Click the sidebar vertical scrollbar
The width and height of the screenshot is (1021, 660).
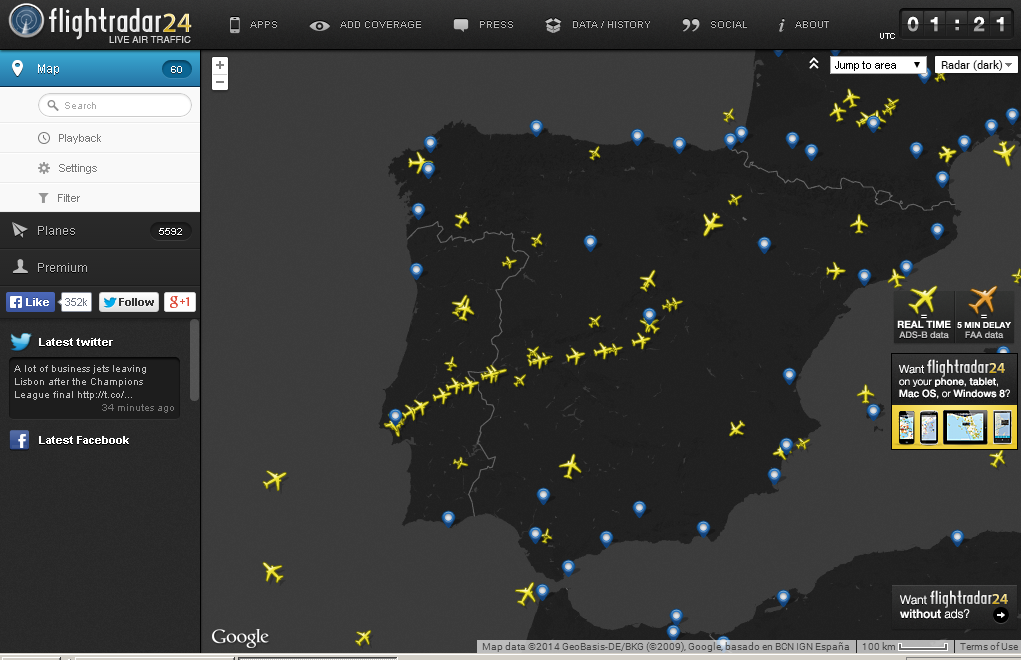pyautogui.click(x=194, y=360)
